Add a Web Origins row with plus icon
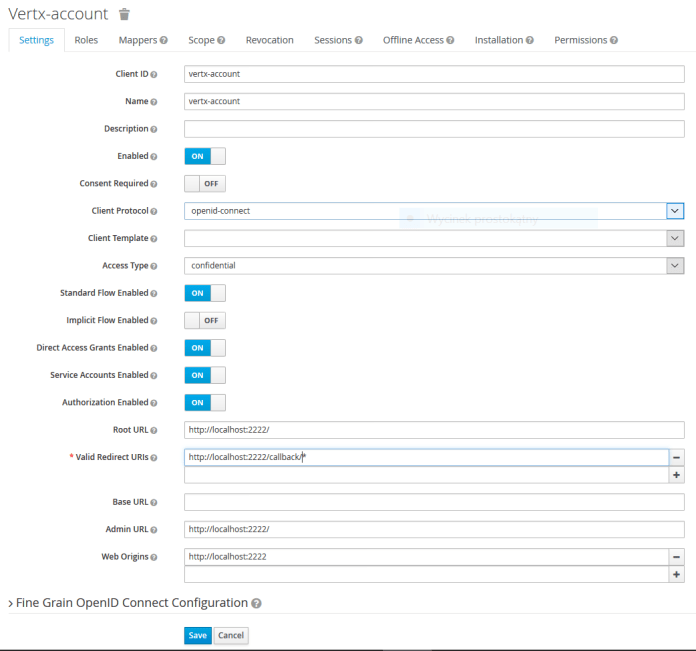The image size is (696, 651). click(x=677, y=575)
